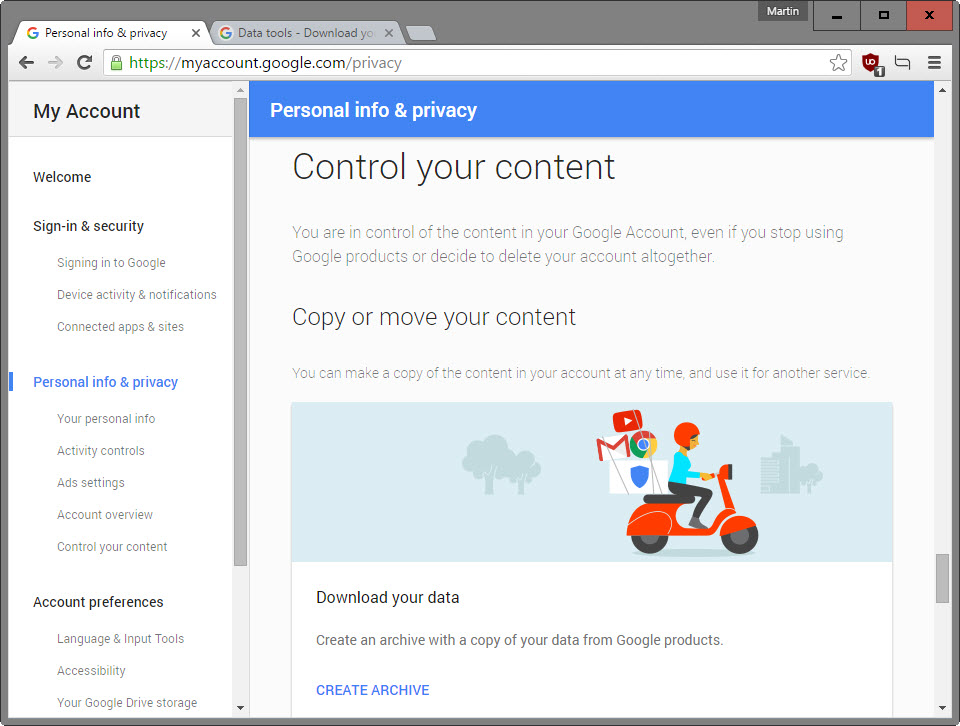Open Language & Input Tools
This screenshot has width=960, height=726.
(x=121, y=638)
